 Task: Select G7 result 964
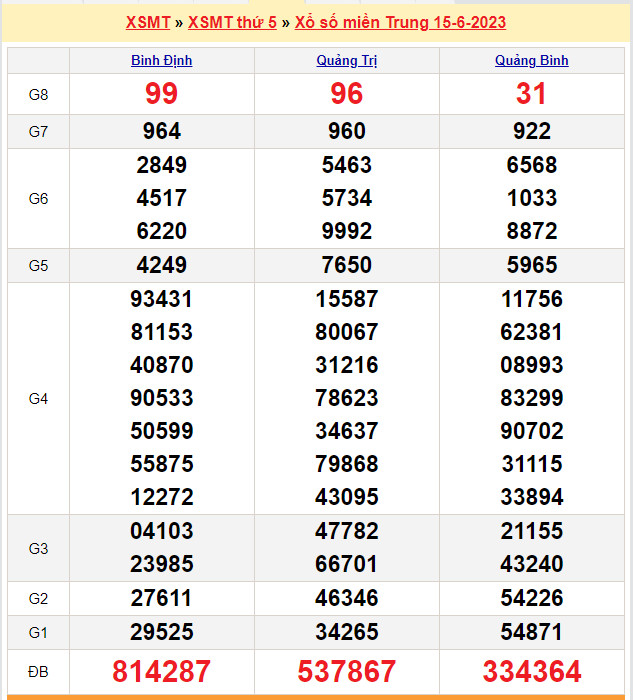[x=162, y=131]
